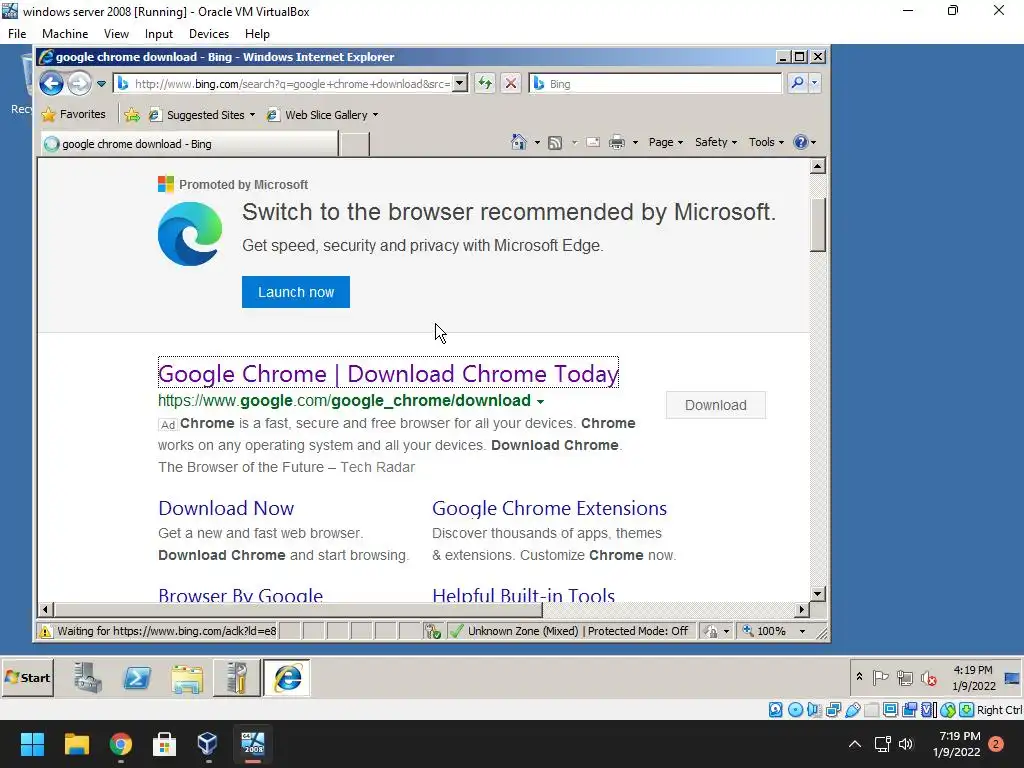Open the VirtualBox Devices menu
Image resolution: width=1024 pixels, height=768 pixels.
209,34
